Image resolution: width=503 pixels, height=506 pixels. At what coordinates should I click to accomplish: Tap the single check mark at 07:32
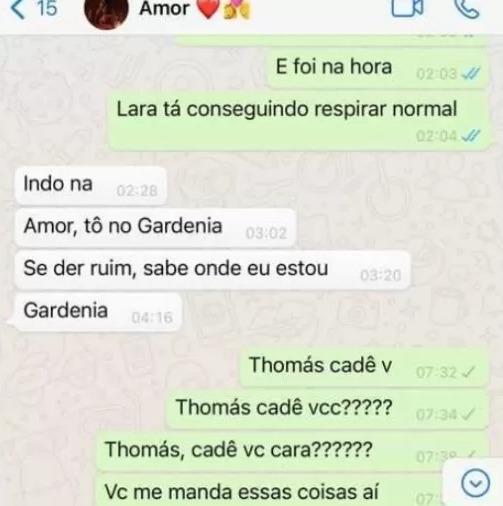tap(469, 372)
